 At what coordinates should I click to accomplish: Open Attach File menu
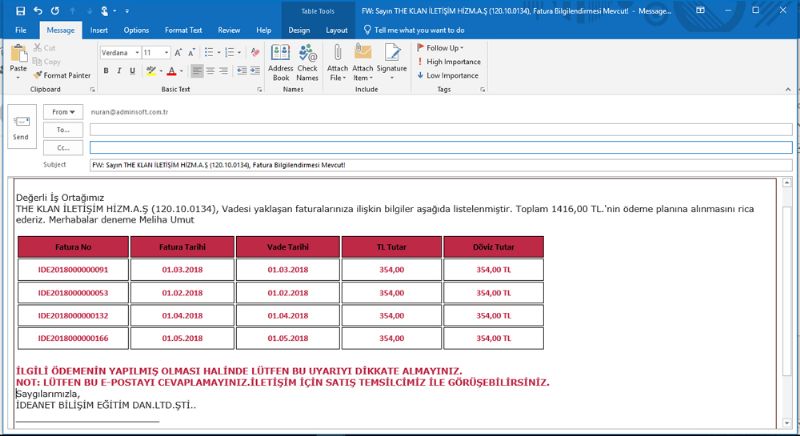(x=337, y=63)
